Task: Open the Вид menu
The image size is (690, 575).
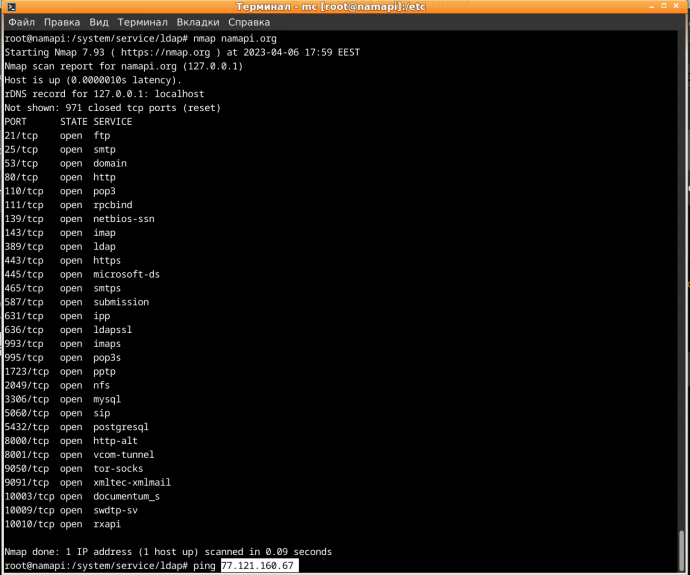Action: (x=99, y=21)
